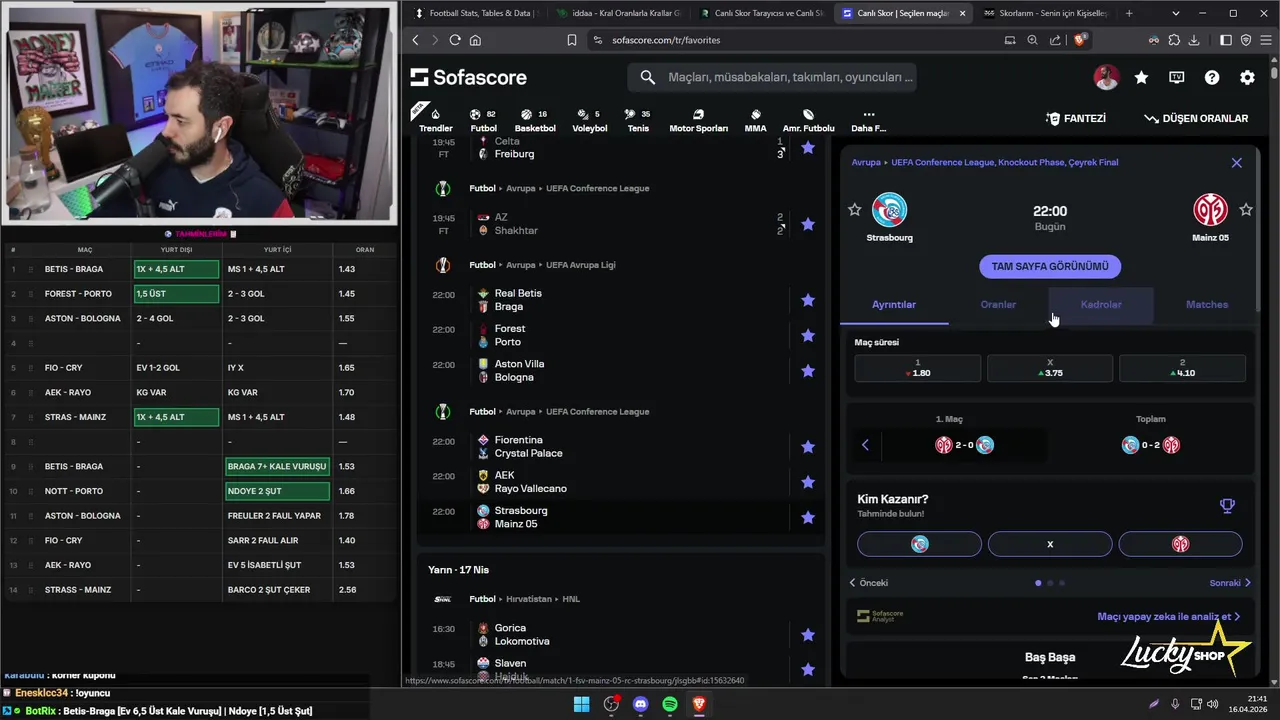Open the browser downloads icon
The height and width of the screenshot is (720, 1280).
pyautogui.click(x=1194, y=40)
